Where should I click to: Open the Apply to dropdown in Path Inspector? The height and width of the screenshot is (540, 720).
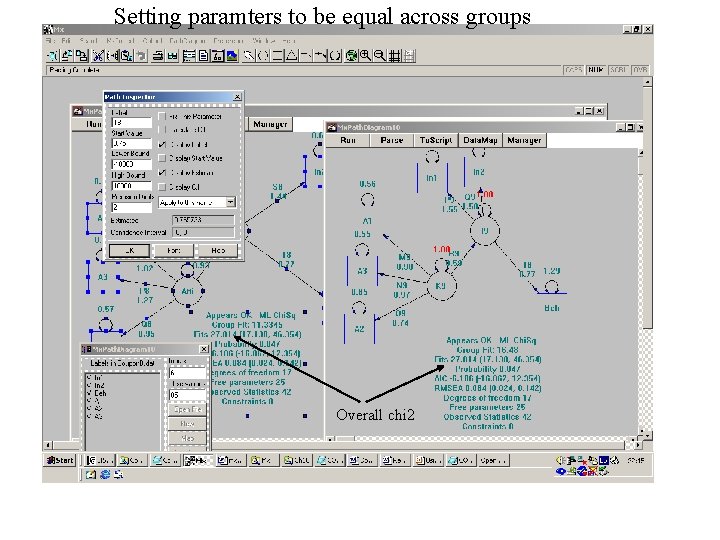tap(231, 202)
